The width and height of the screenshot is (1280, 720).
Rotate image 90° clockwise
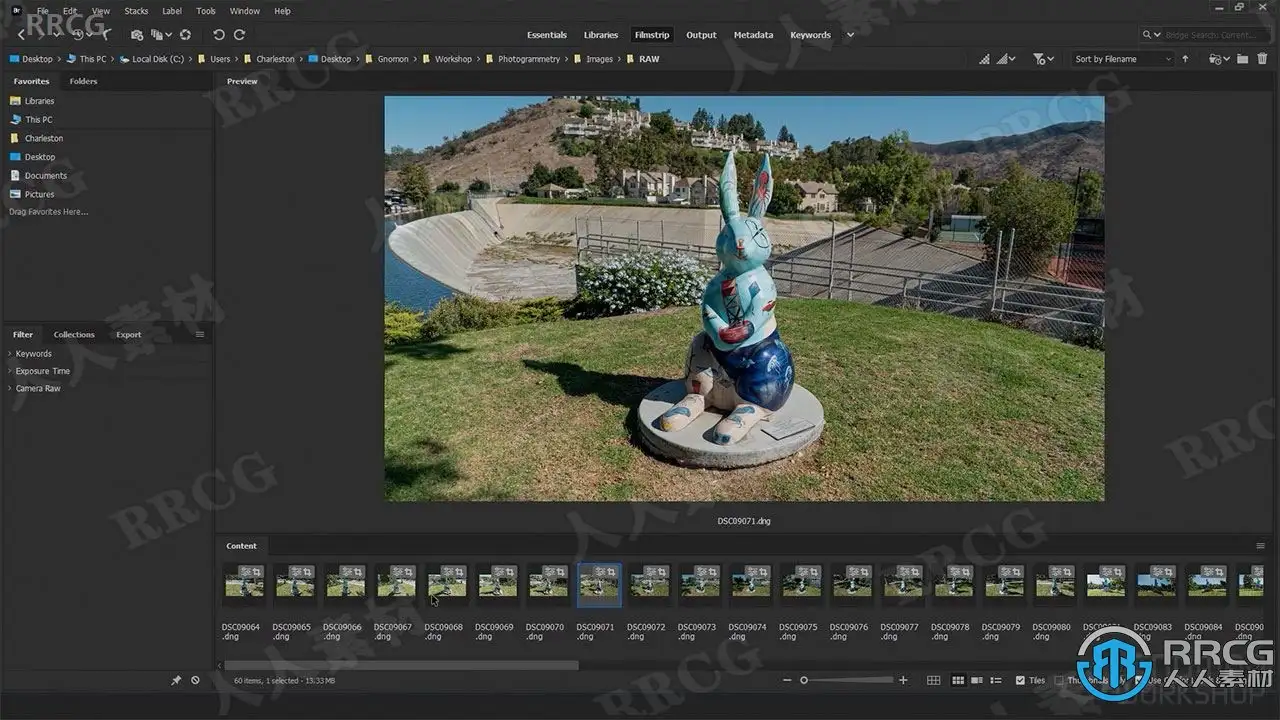[x=239, y=35]
